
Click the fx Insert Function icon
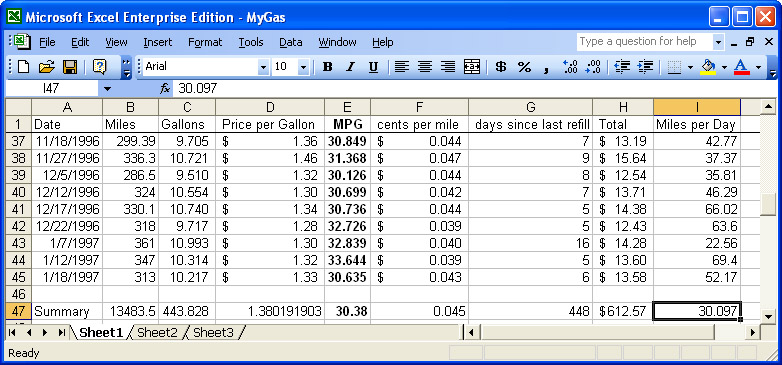pyautogui.click(x=165, y=89)
